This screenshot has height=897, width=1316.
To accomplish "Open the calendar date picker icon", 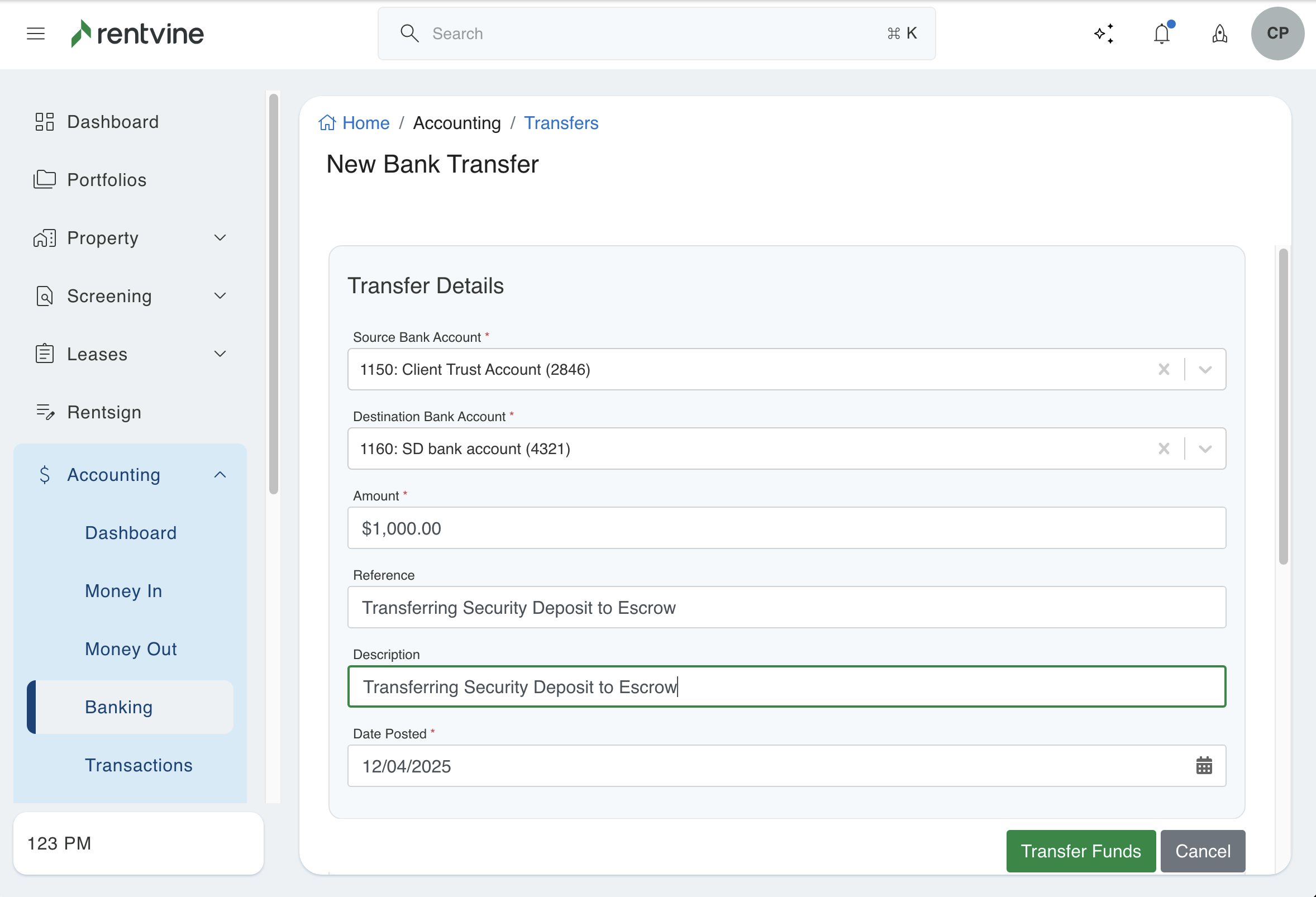I will click(x=1204, y=766).
